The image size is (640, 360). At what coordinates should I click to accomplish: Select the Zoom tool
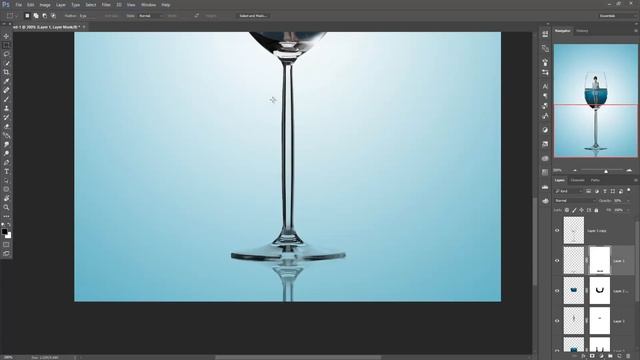tap(6, 207)
